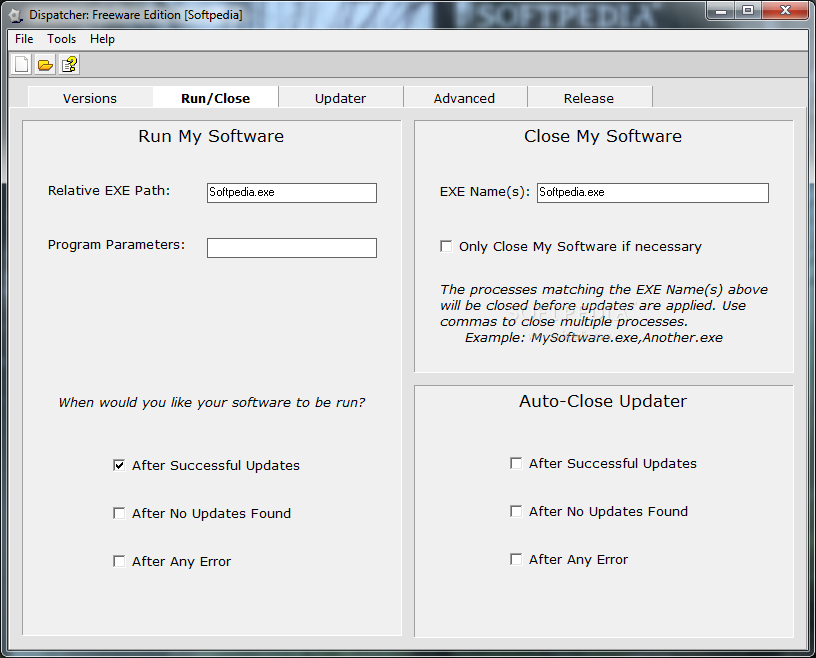
Task: Click the 'Auto-Close Updater' heading
Action: click(x=603, y=401)
